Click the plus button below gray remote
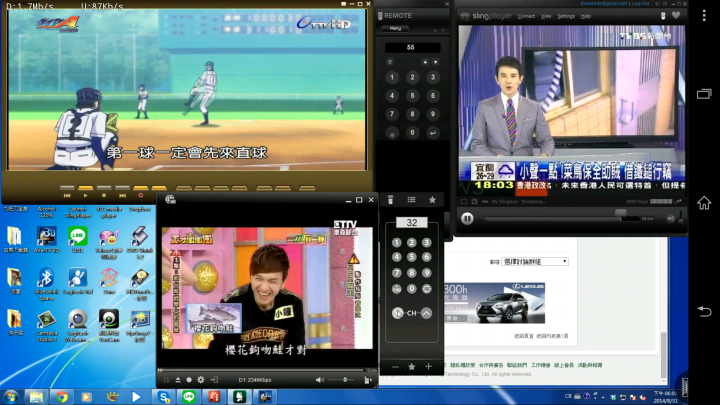The image size is (720, 405). tap(428, 366)
